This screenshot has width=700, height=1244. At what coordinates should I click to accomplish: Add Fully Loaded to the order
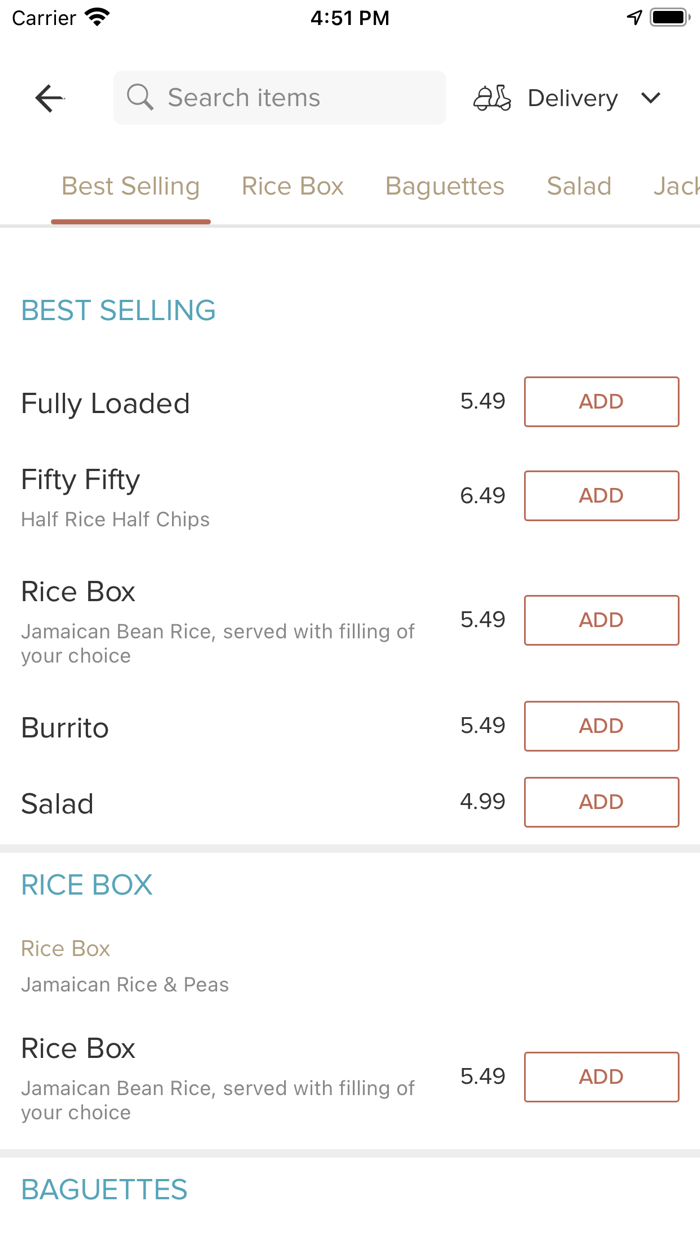coord(602,402)
